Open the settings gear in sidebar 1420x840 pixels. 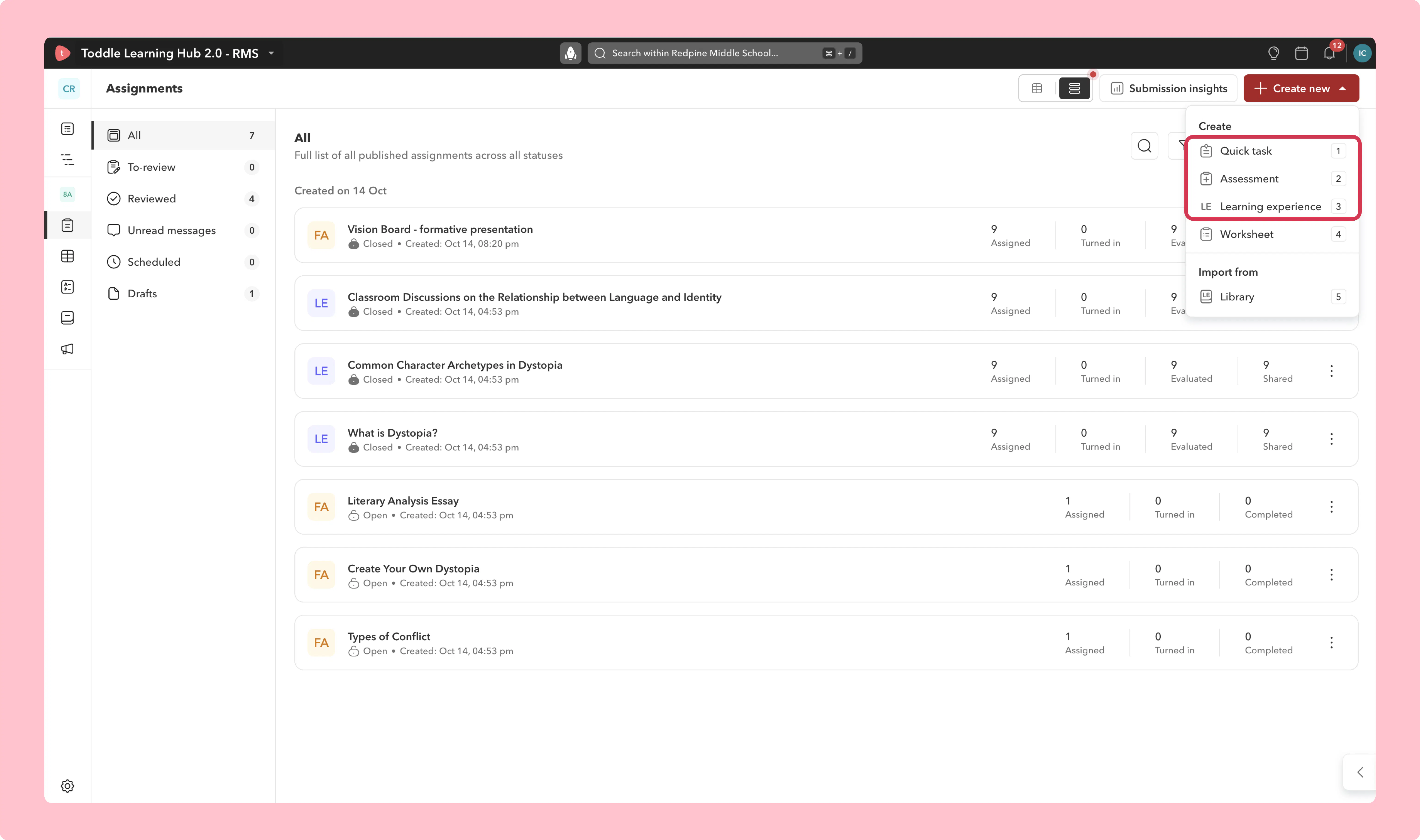67,786
